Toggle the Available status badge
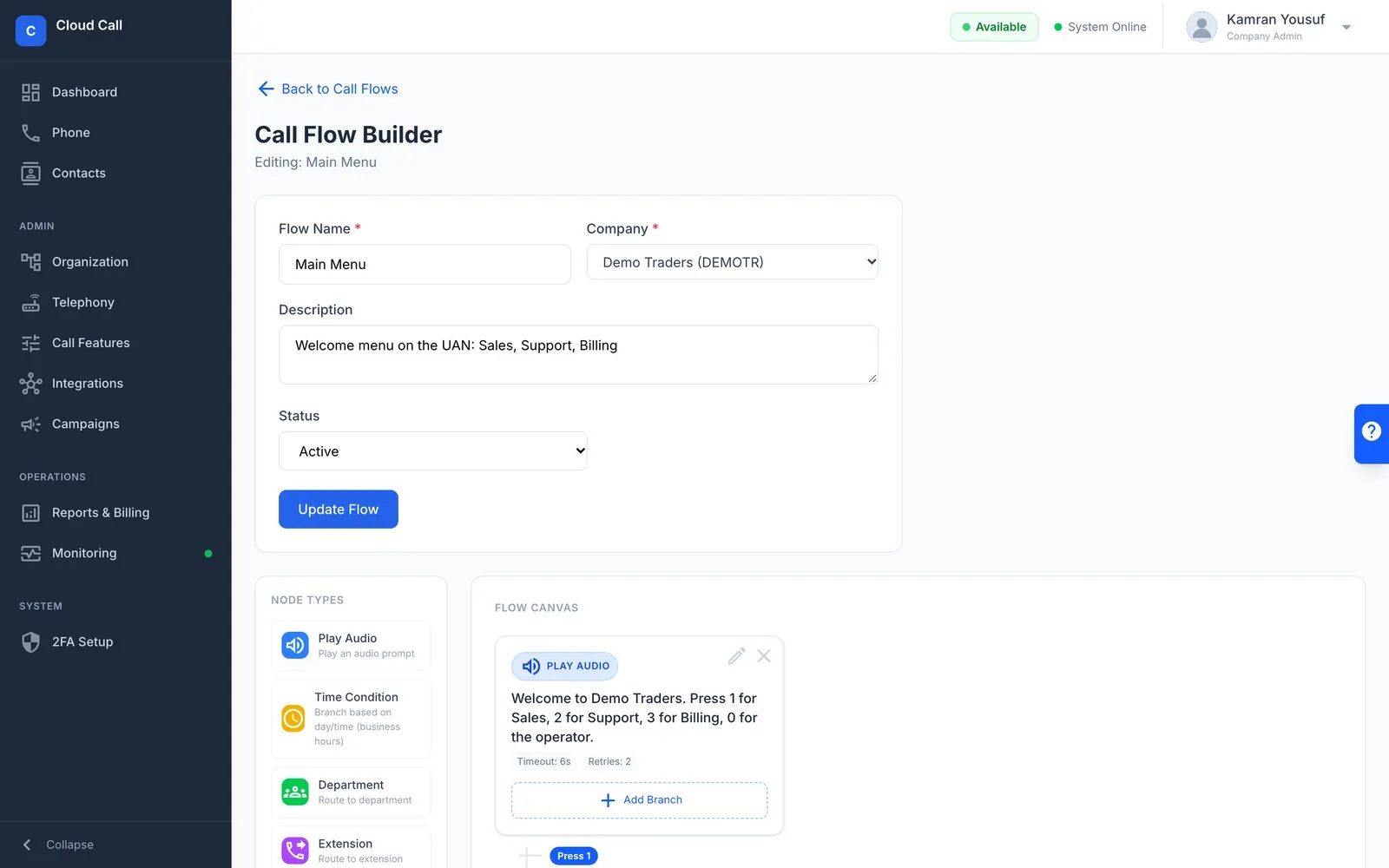The image size is (1389, 868). [x=994, y=27]
